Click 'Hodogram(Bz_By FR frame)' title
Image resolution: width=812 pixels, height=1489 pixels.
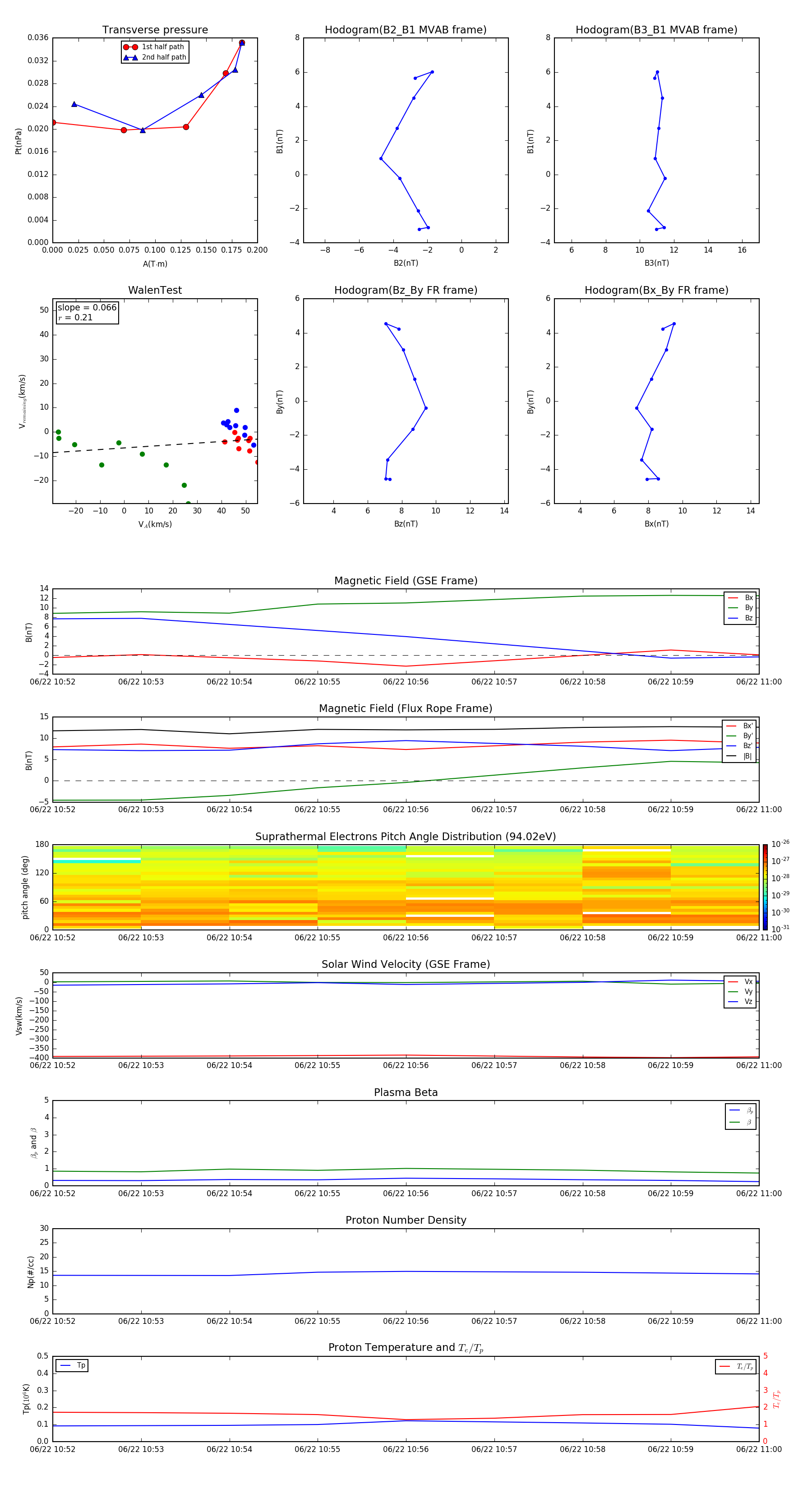coord(406,290)
